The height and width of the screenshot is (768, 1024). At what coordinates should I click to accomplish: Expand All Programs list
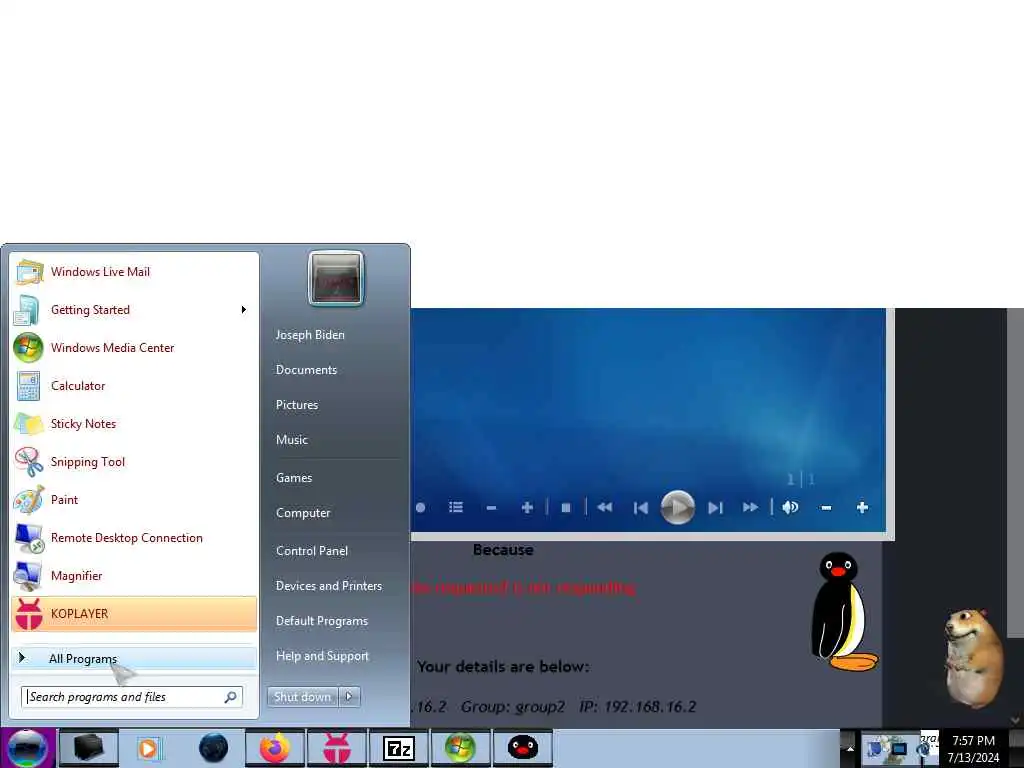(x=134, y=658)
